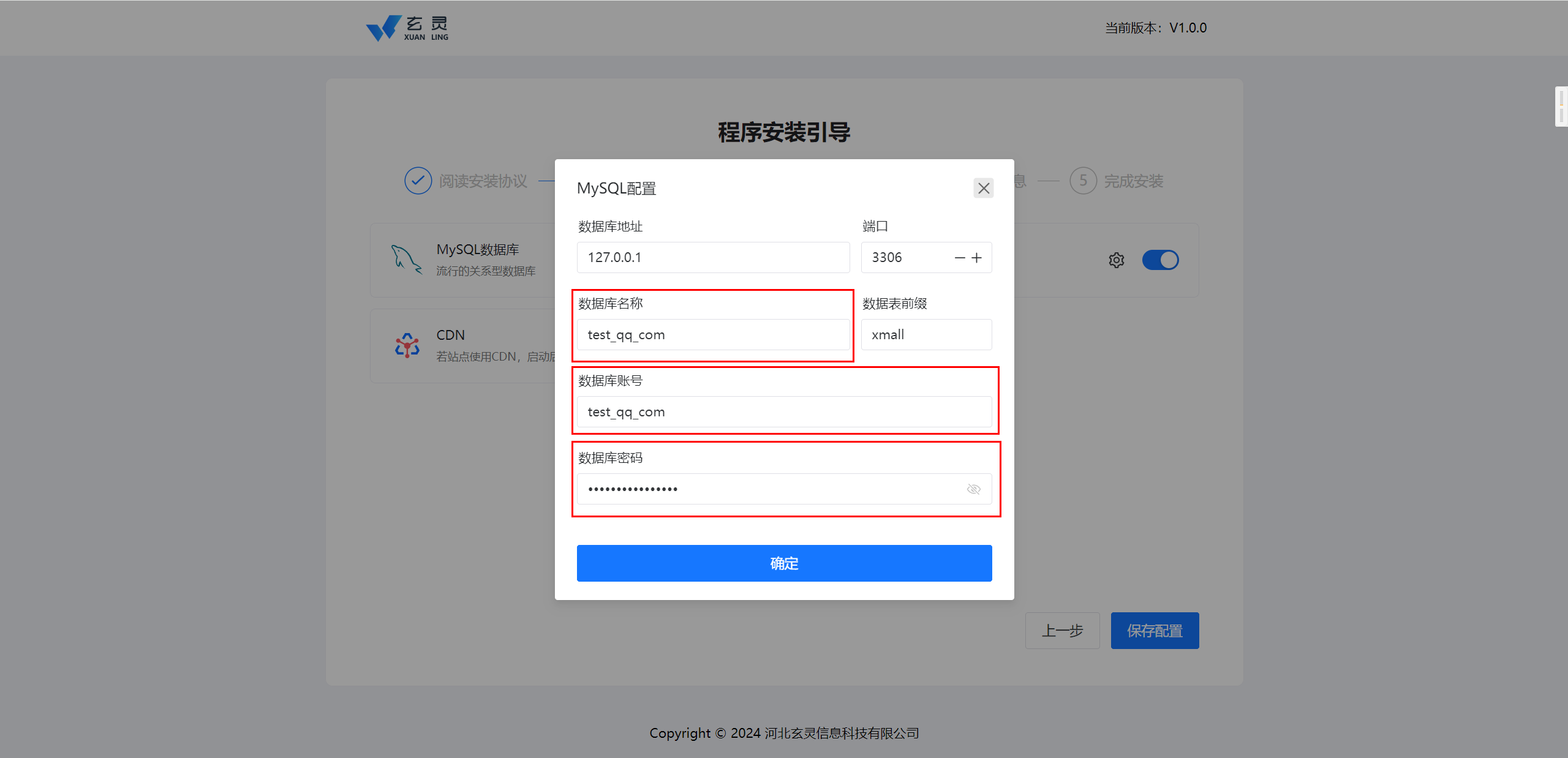Click the step 5 circle icon
This screenshot has width=1568, height=758.
(x=1083, y=181)
